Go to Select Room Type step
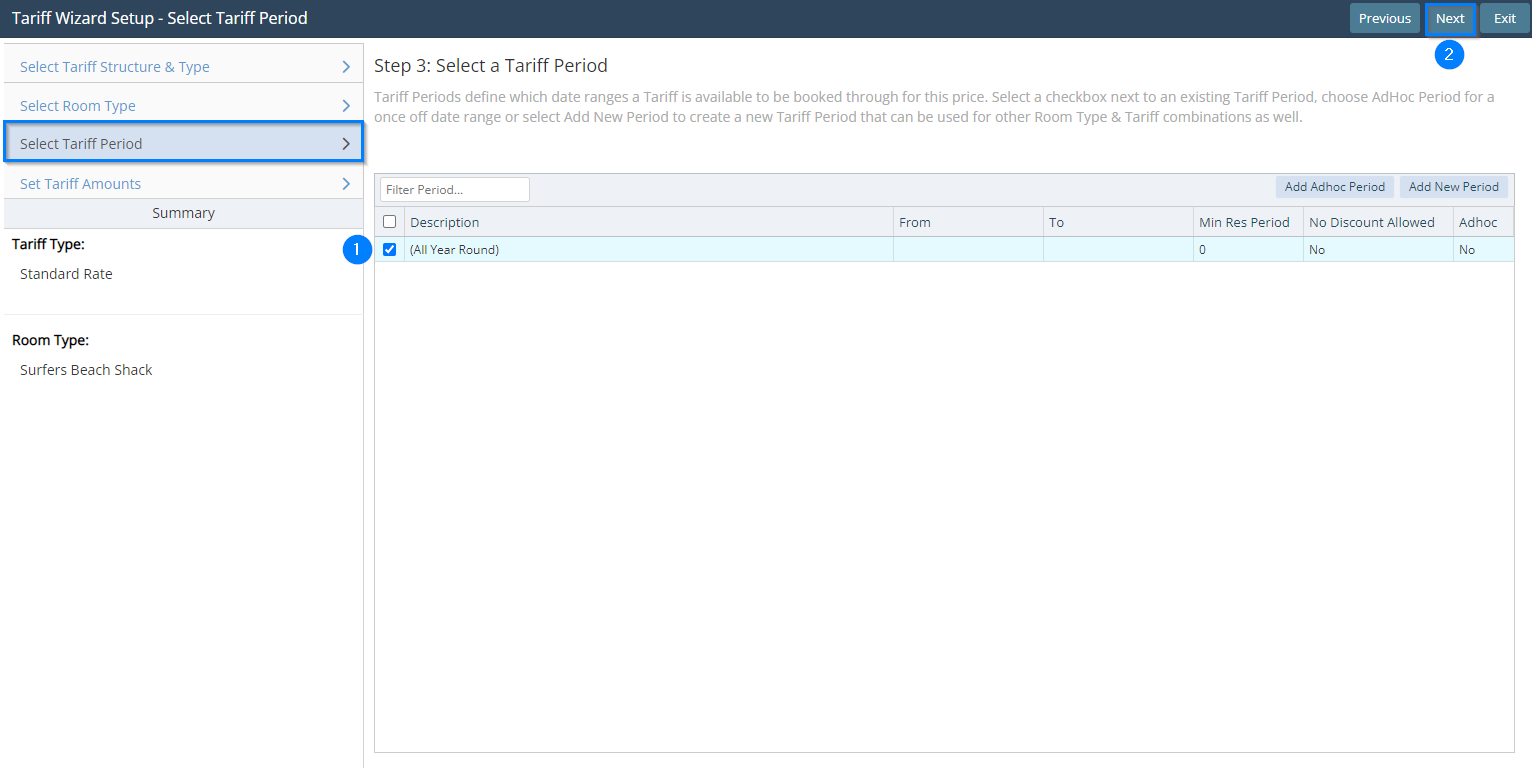This screenshot has height=771, width=1532. pyautogui.click(x=78, y=106)
